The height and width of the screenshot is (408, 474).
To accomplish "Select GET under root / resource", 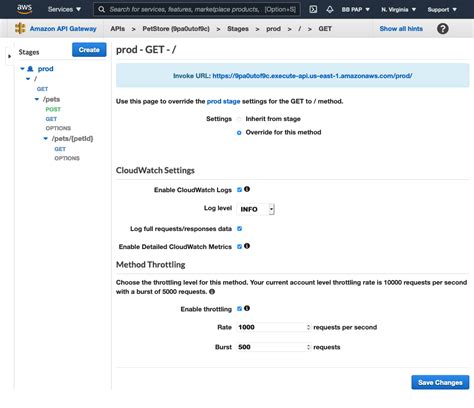I will (x=42, y=89).
